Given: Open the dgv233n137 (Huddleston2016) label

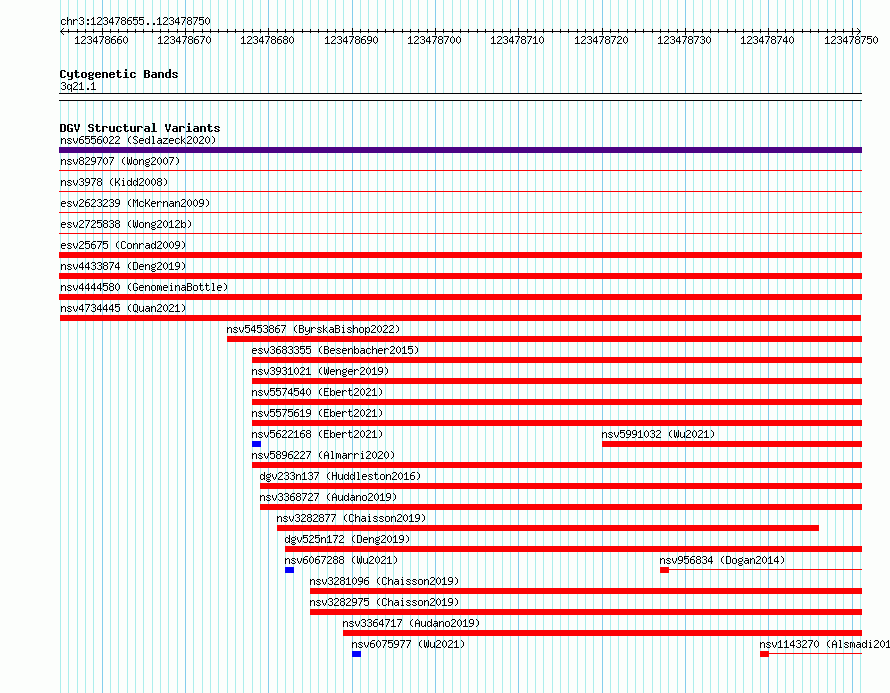Looking at the screenshot, I should (x=340, y=476).
